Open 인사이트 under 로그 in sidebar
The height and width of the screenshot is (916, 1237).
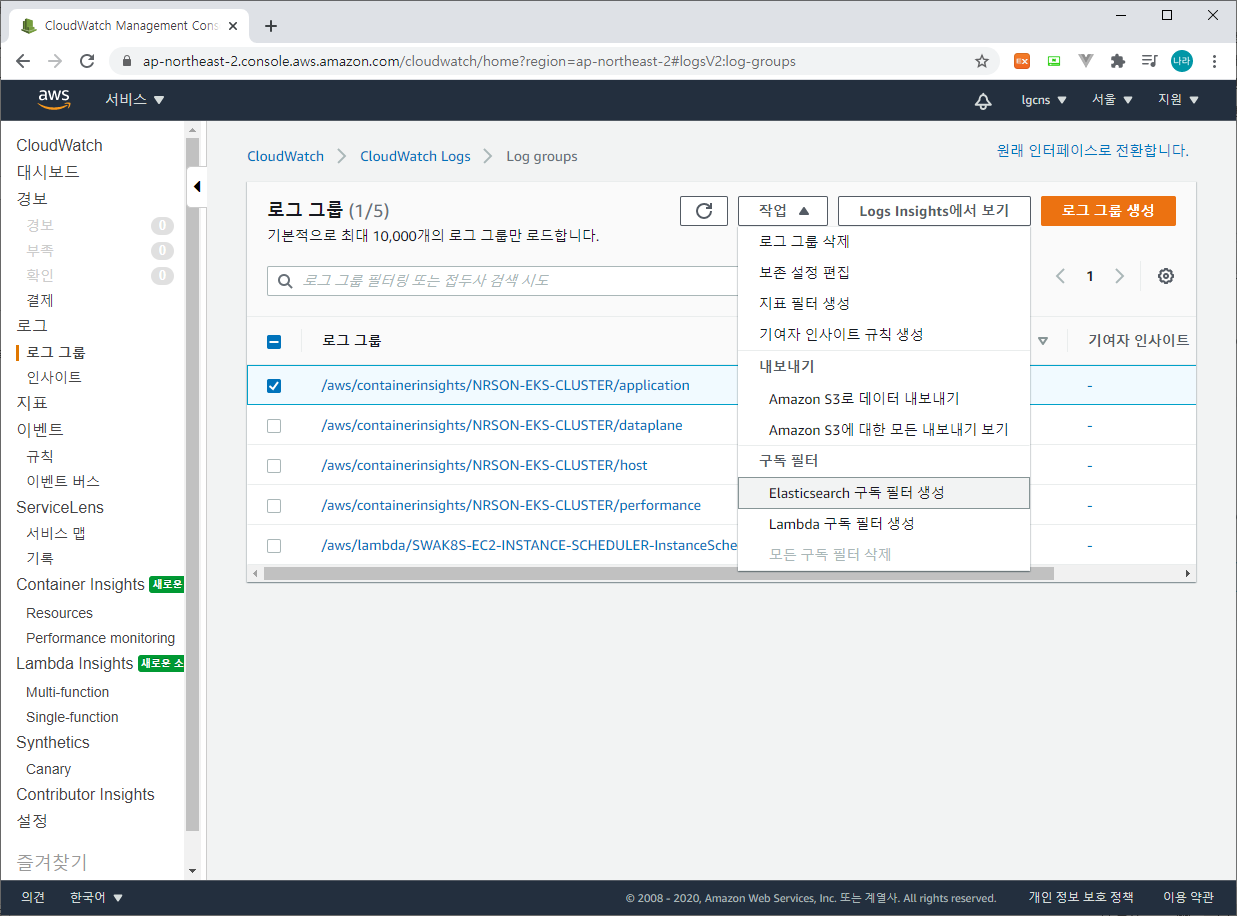click(x=54, y=377)
